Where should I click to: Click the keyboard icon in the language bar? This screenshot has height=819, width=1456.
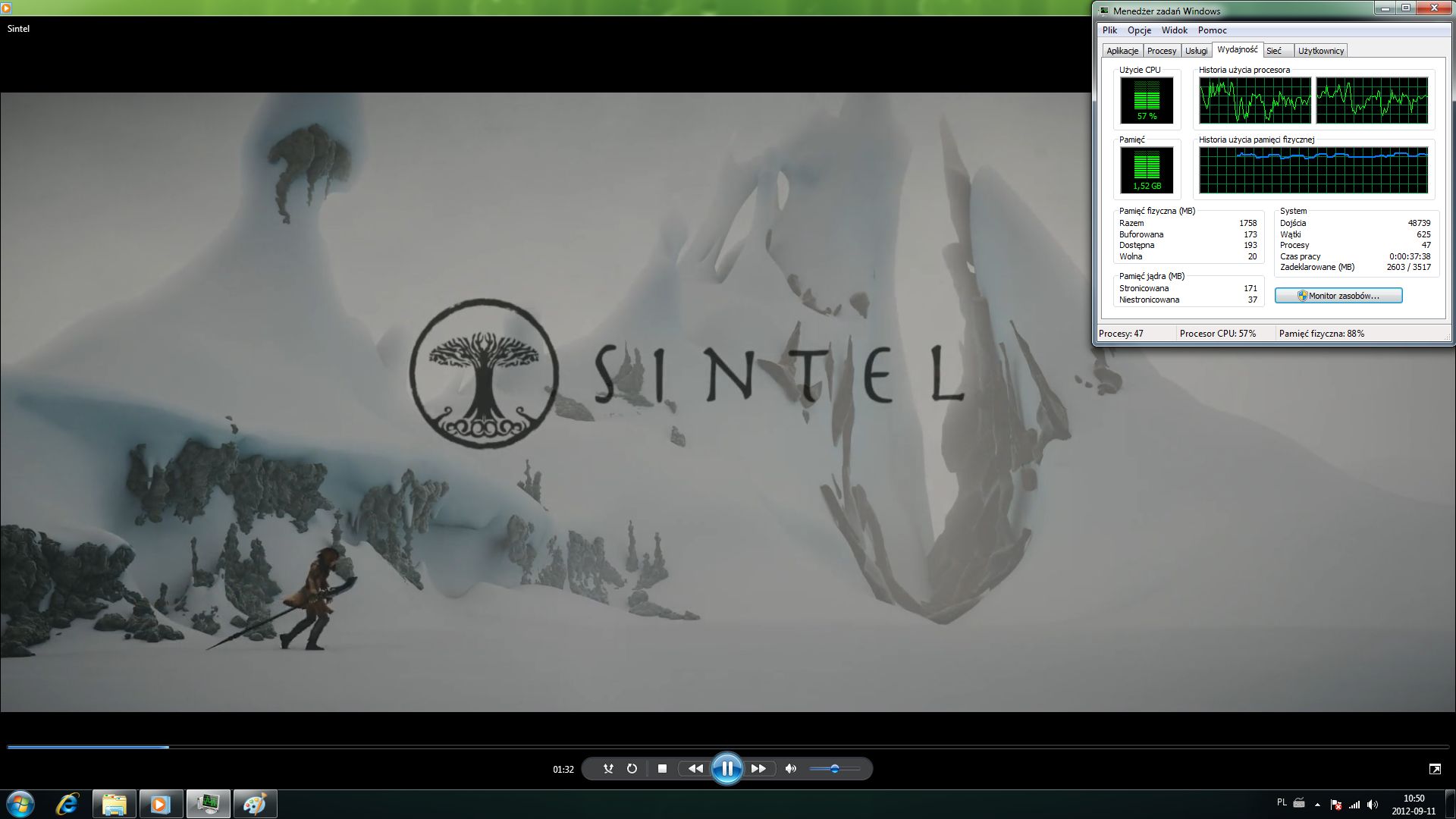(x=1299, y=802)
